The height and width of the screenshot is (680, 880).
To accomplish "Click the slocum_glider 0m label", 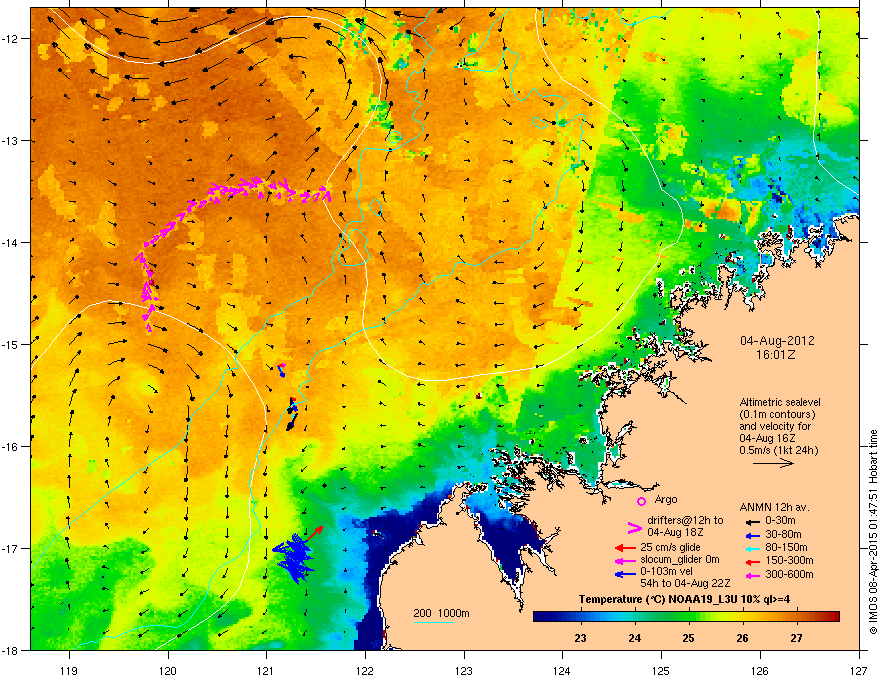I will (x=680, y=560).
